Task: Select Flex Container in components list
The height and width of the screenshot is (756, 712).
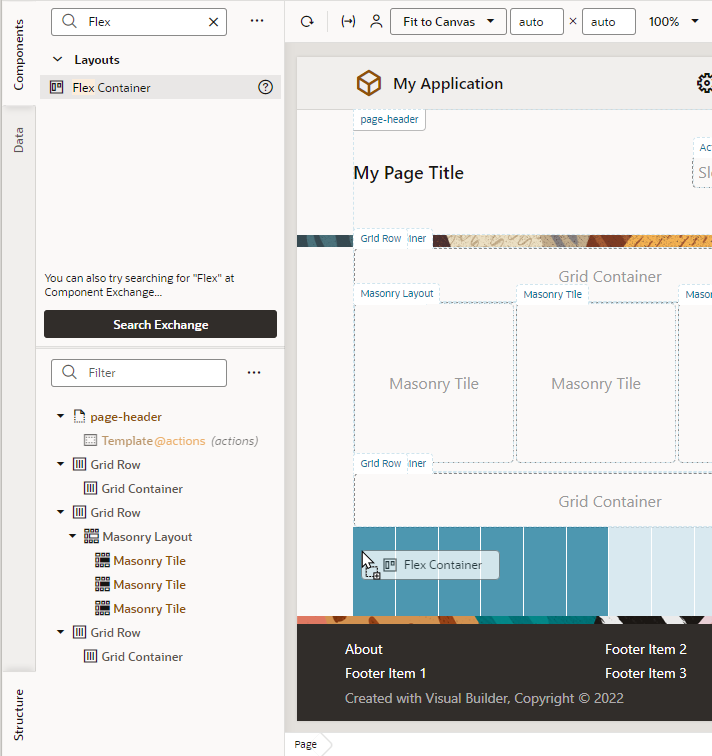Action: 161,87
